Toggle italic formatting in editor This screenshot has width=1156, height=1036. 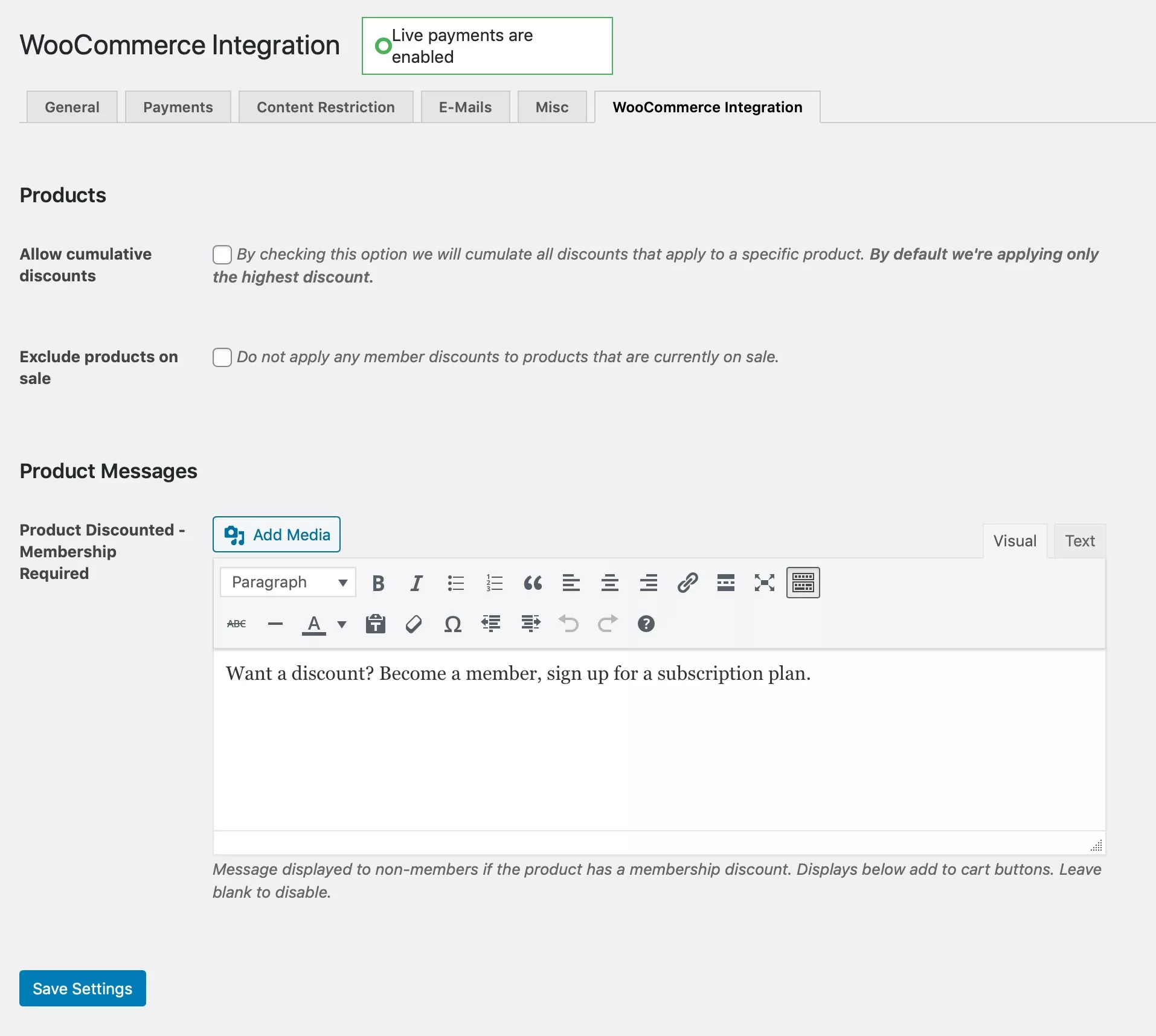(x=417, y=583)
